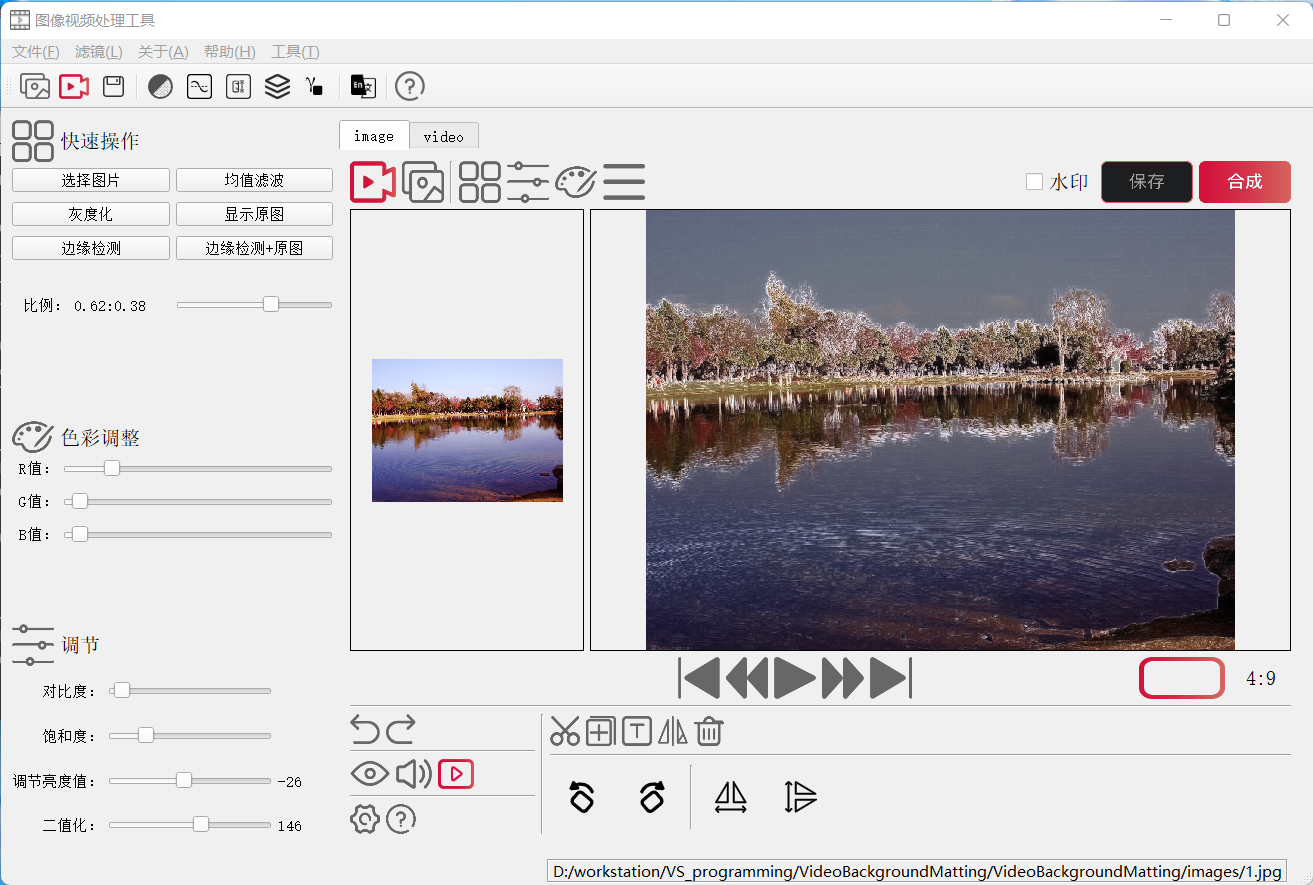The width and height of the screenshot is (1313, 885).
Task: Toggle visibility with the eye icon
Action: pos(370,773)
